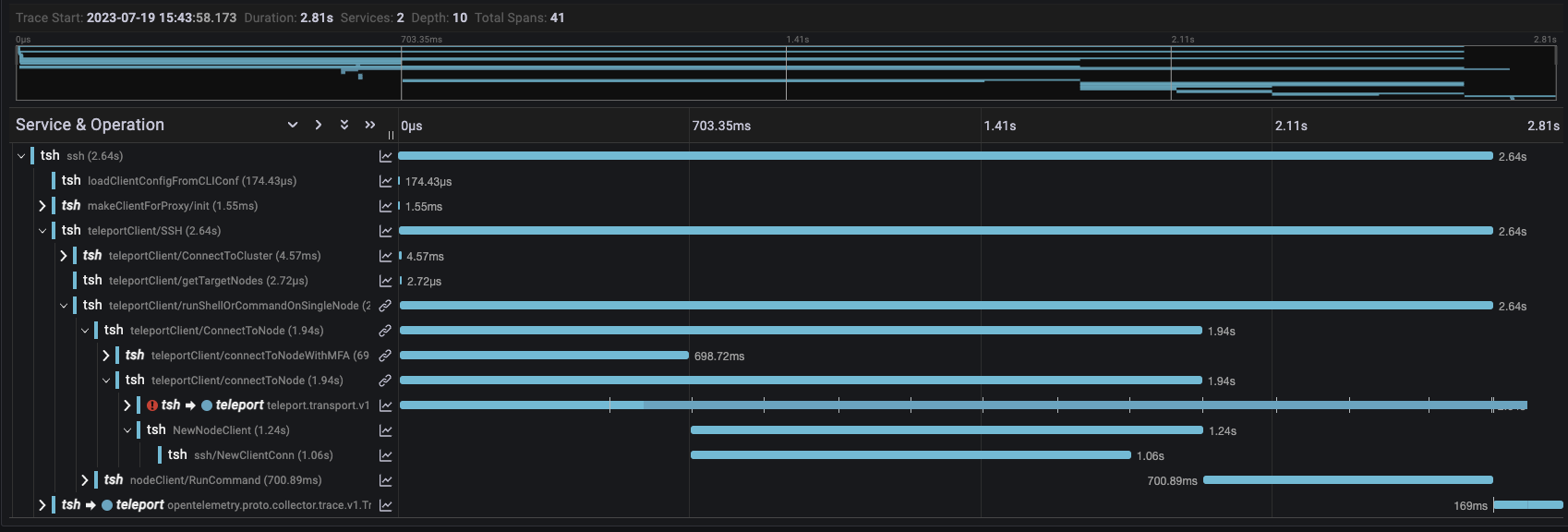Collapse the teleportClient/SSH span
This screenshot has height=532, width=1568.
click(42, 231)
